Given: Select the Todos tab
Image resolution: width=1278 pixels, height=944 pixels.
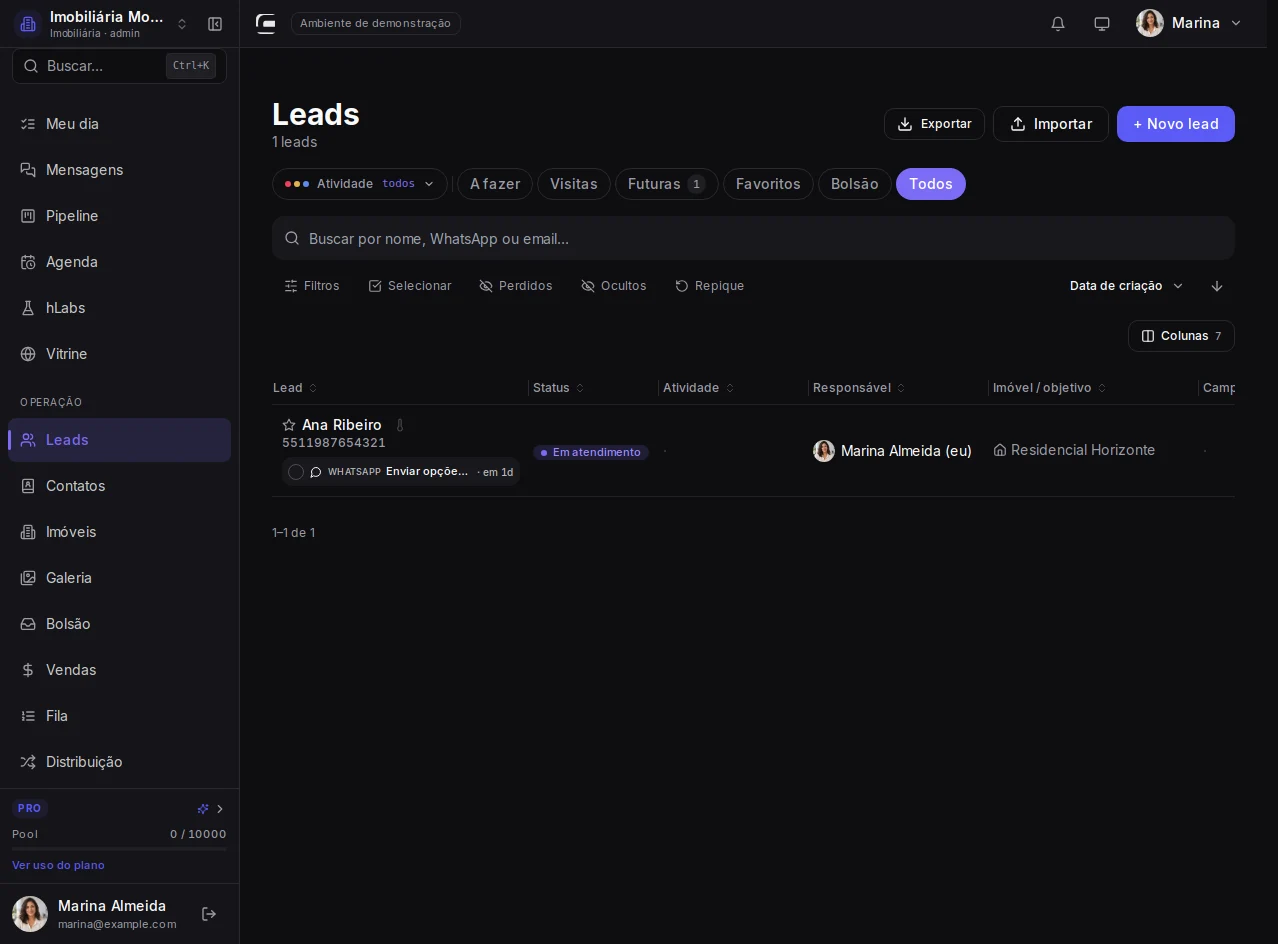Looking at the screenshot, I should click(931, 184).
